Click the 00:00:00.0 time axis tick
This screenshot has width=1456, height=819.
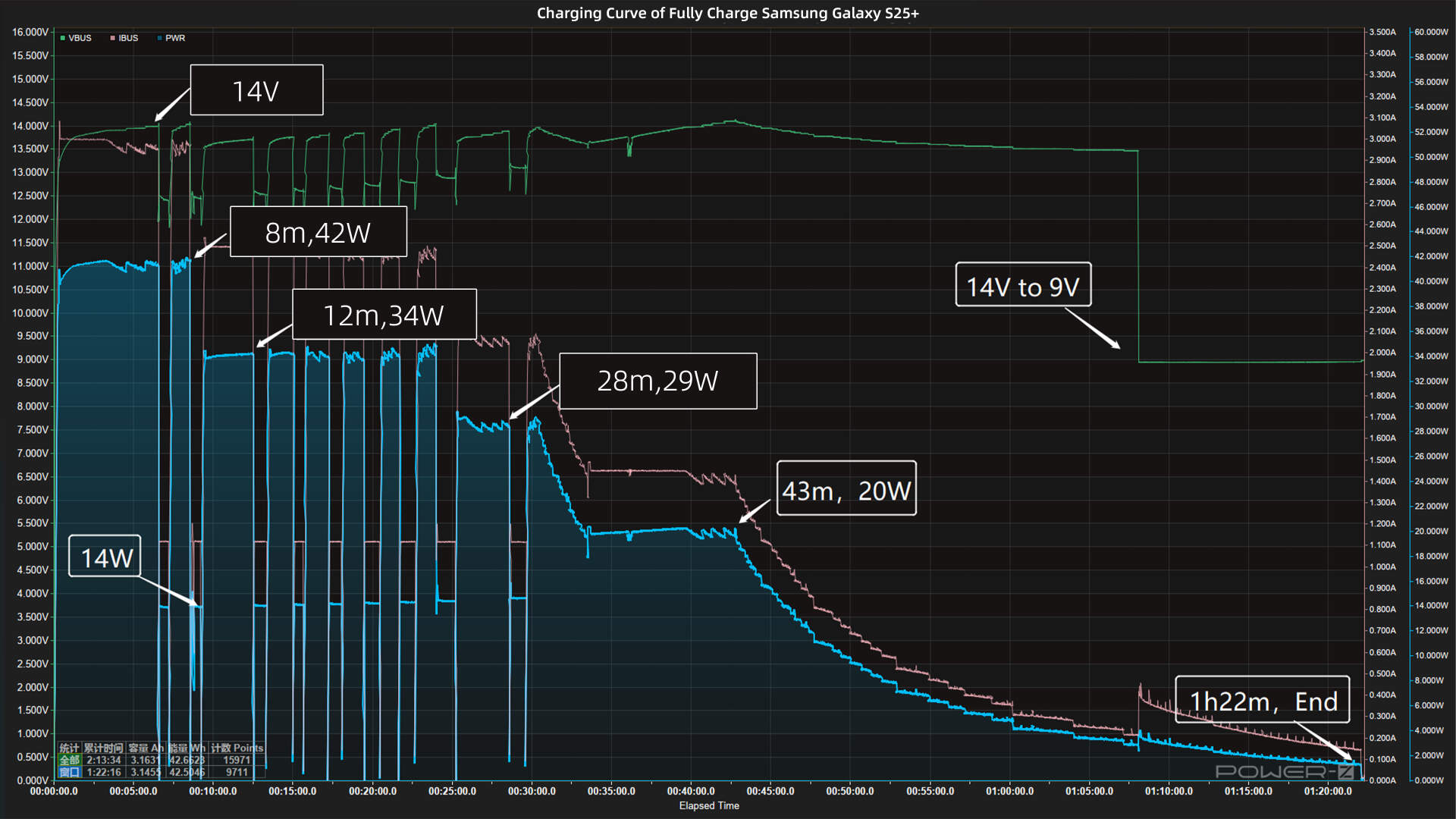point(54,791)
